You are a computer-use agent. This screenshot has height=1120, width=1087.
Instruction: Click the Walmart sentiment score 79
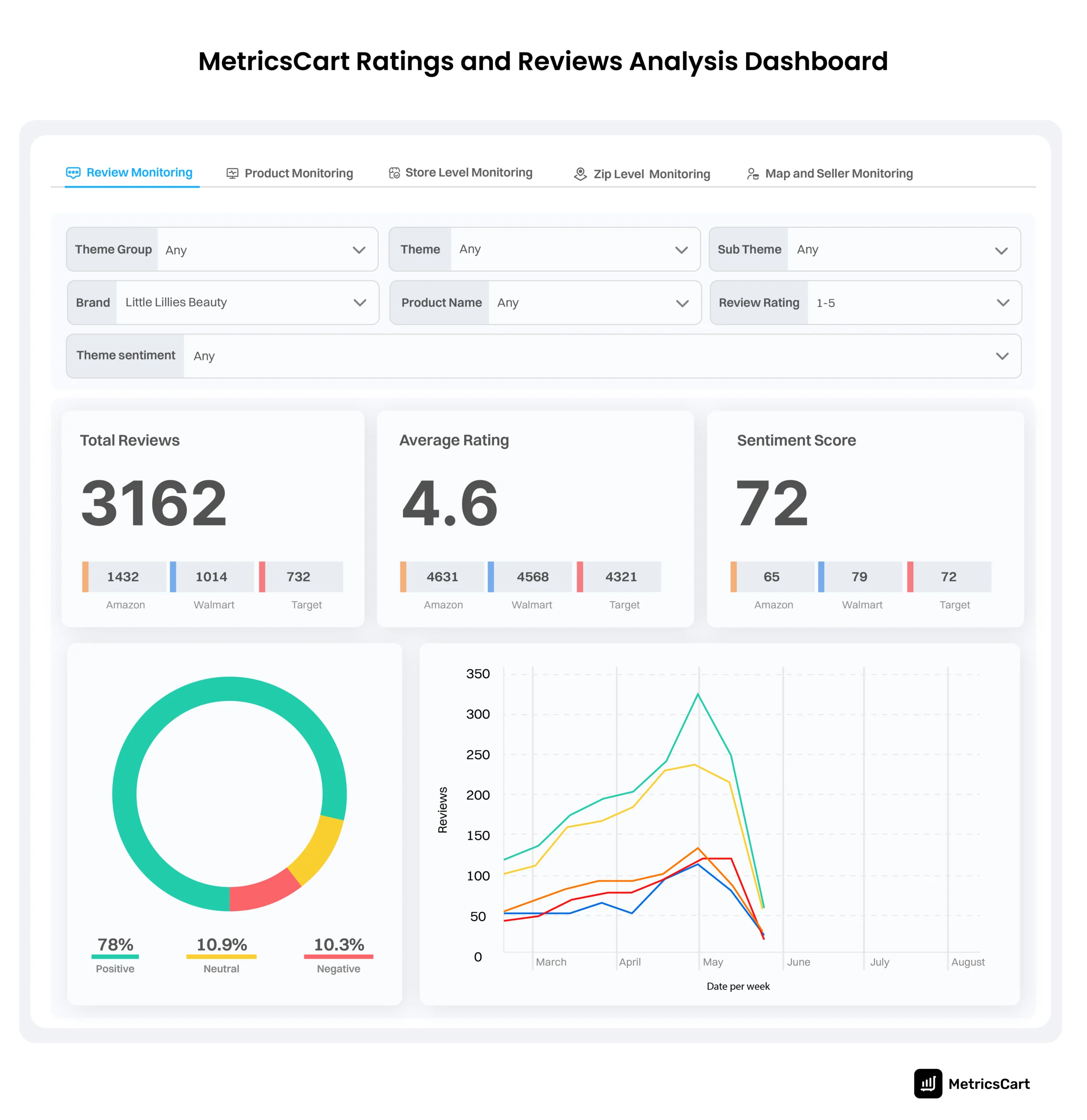(859, 577)
